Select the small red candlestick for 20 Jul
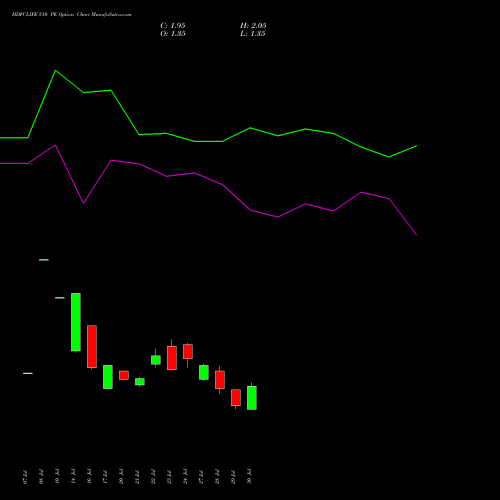 tap(124, 375)
